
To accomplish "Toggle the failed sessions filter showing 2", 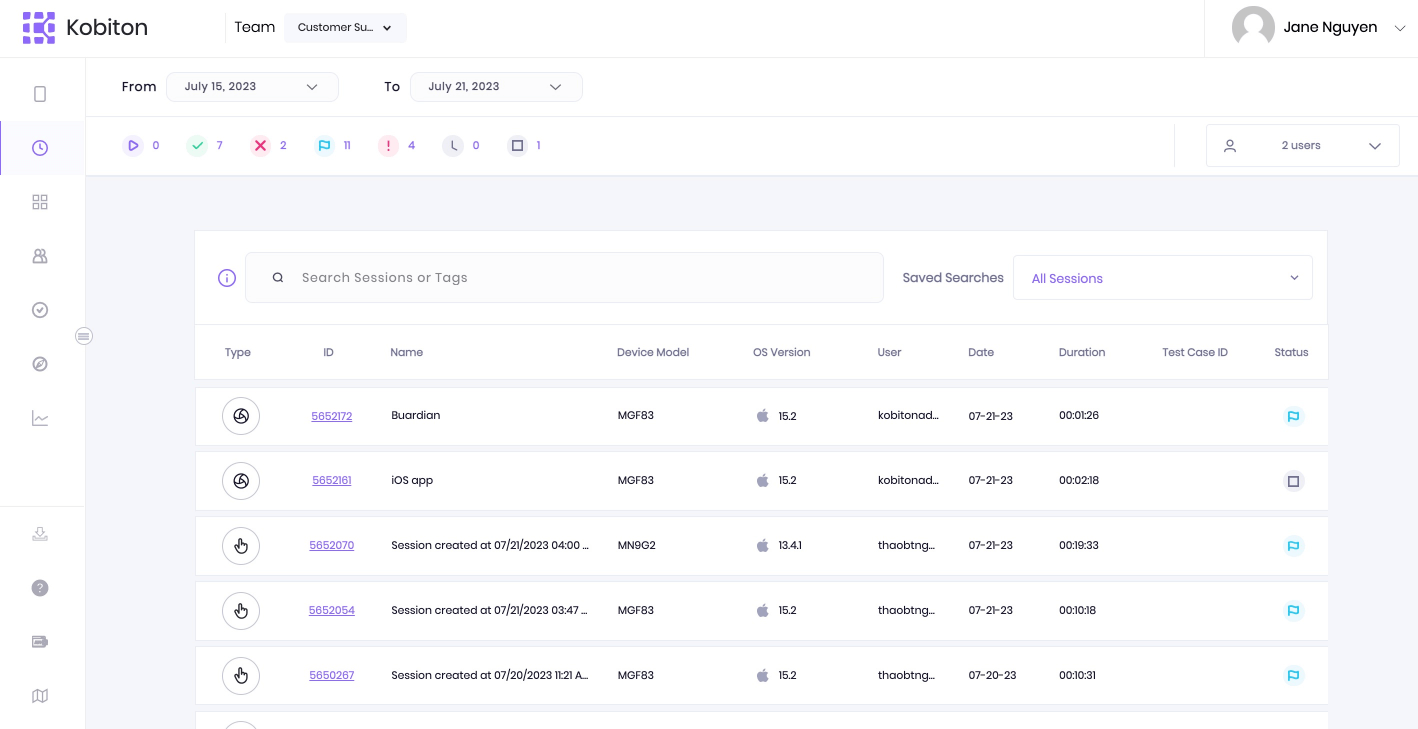I will 261,146.
